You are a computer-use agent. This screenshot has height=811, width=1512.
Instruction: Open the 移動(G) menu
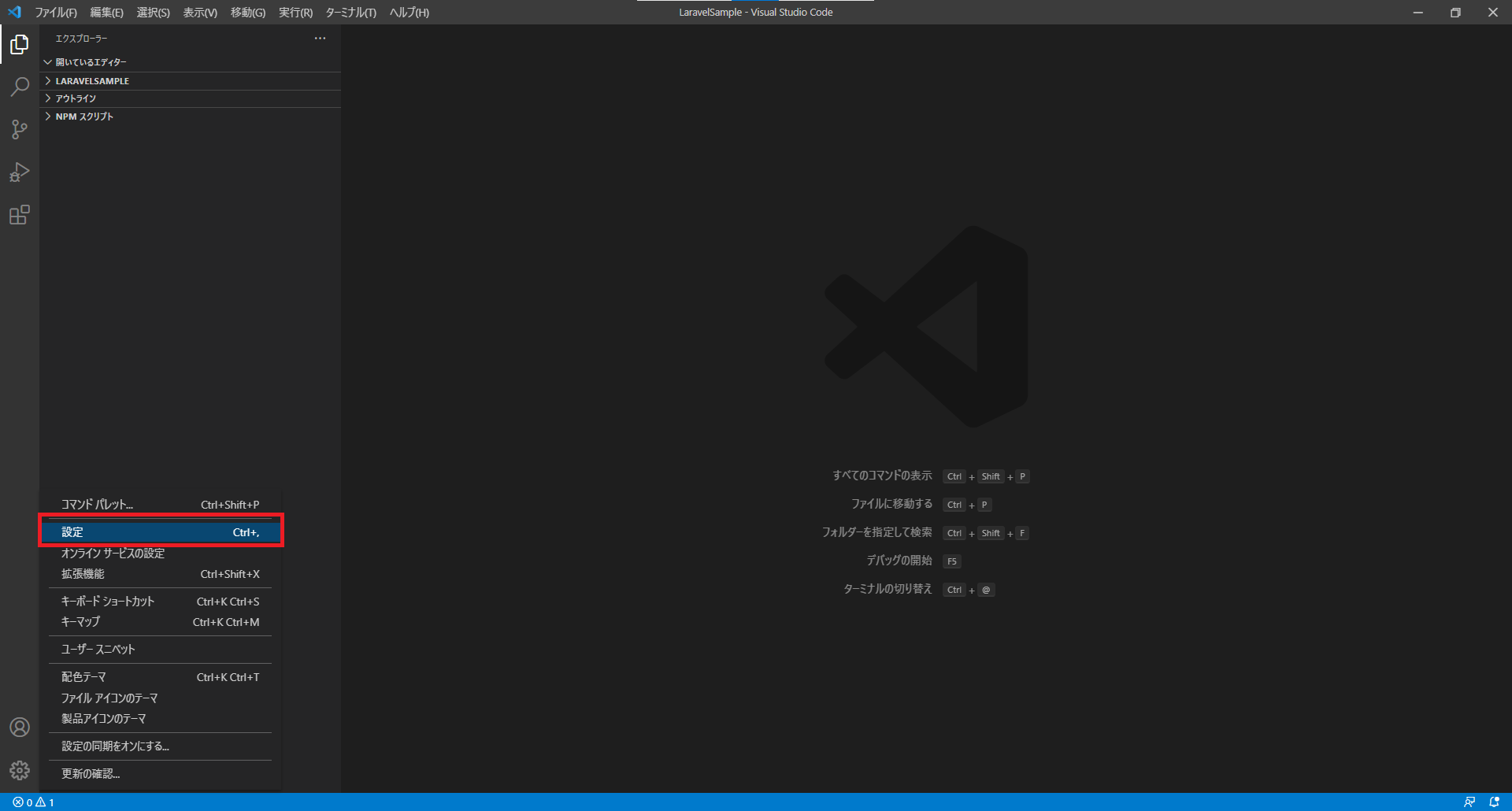[x=247, y=12]
